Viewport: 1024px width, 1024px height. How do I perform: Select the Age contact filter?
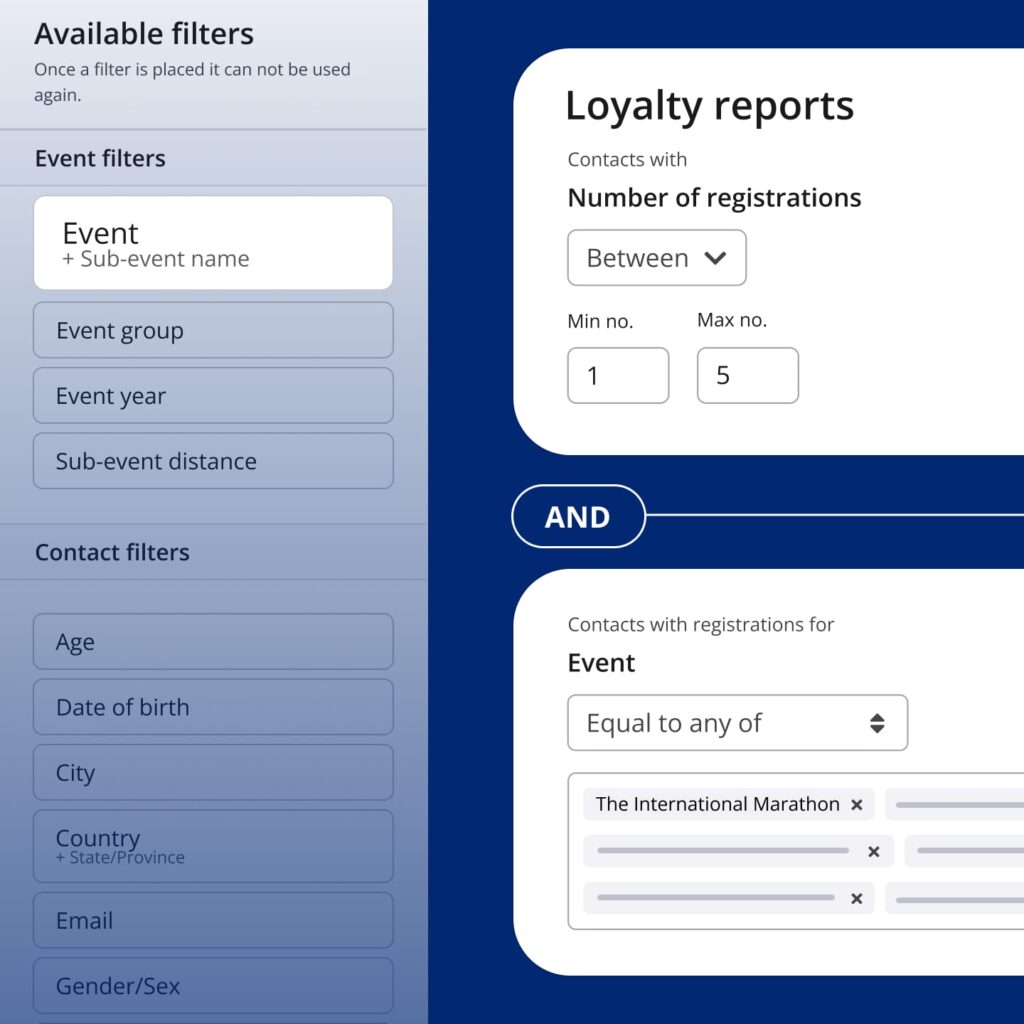213,642
